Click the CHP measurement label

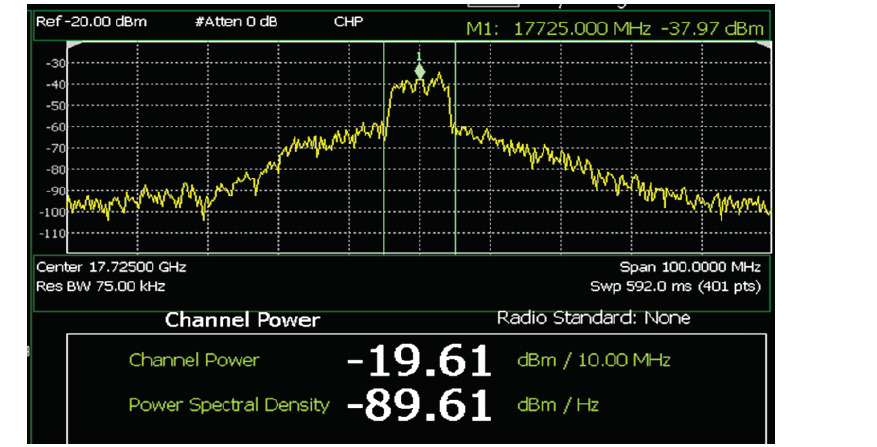(x=348, y=22)
